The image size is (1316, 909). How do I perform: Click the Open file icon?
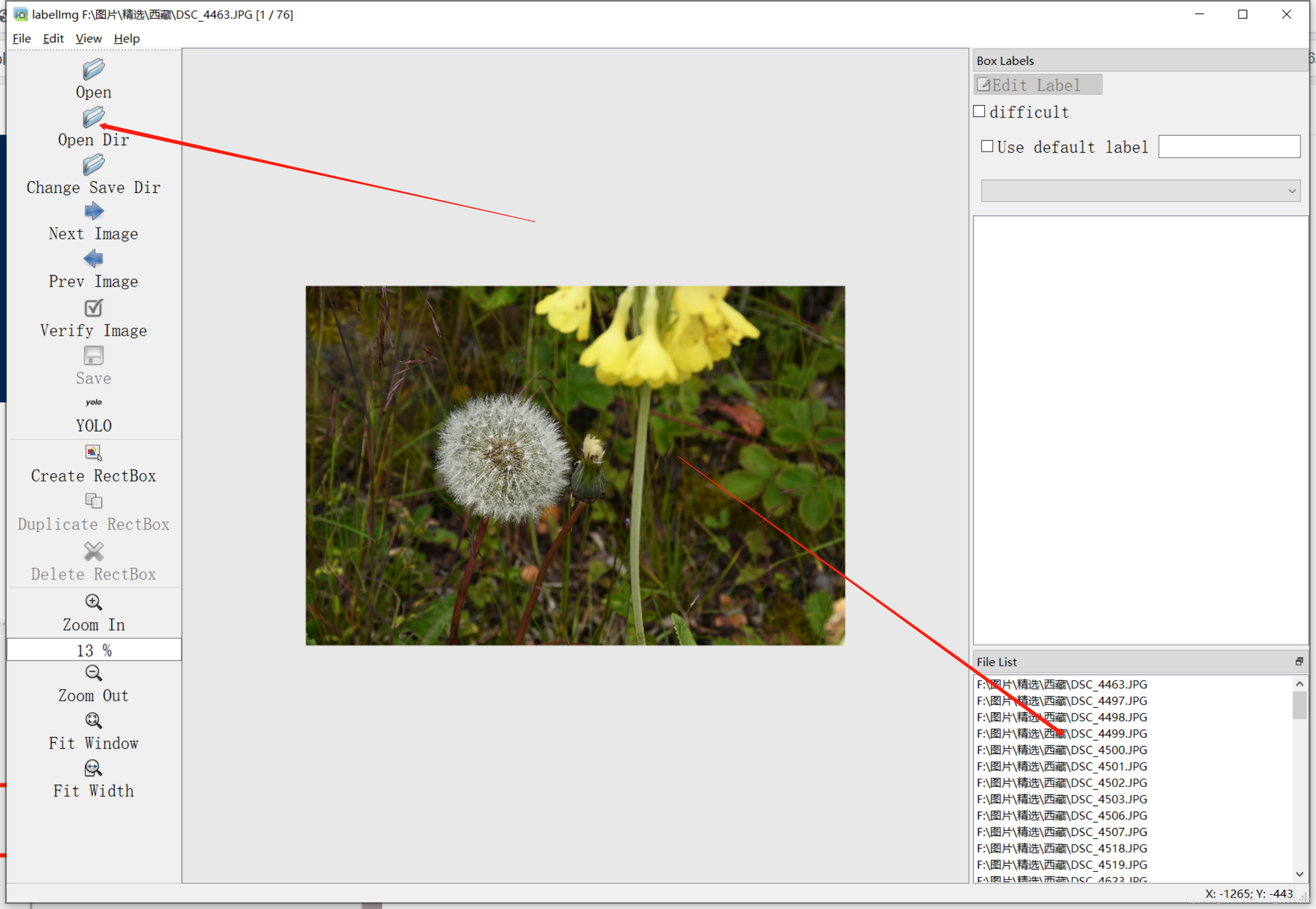tap(94, 70)
